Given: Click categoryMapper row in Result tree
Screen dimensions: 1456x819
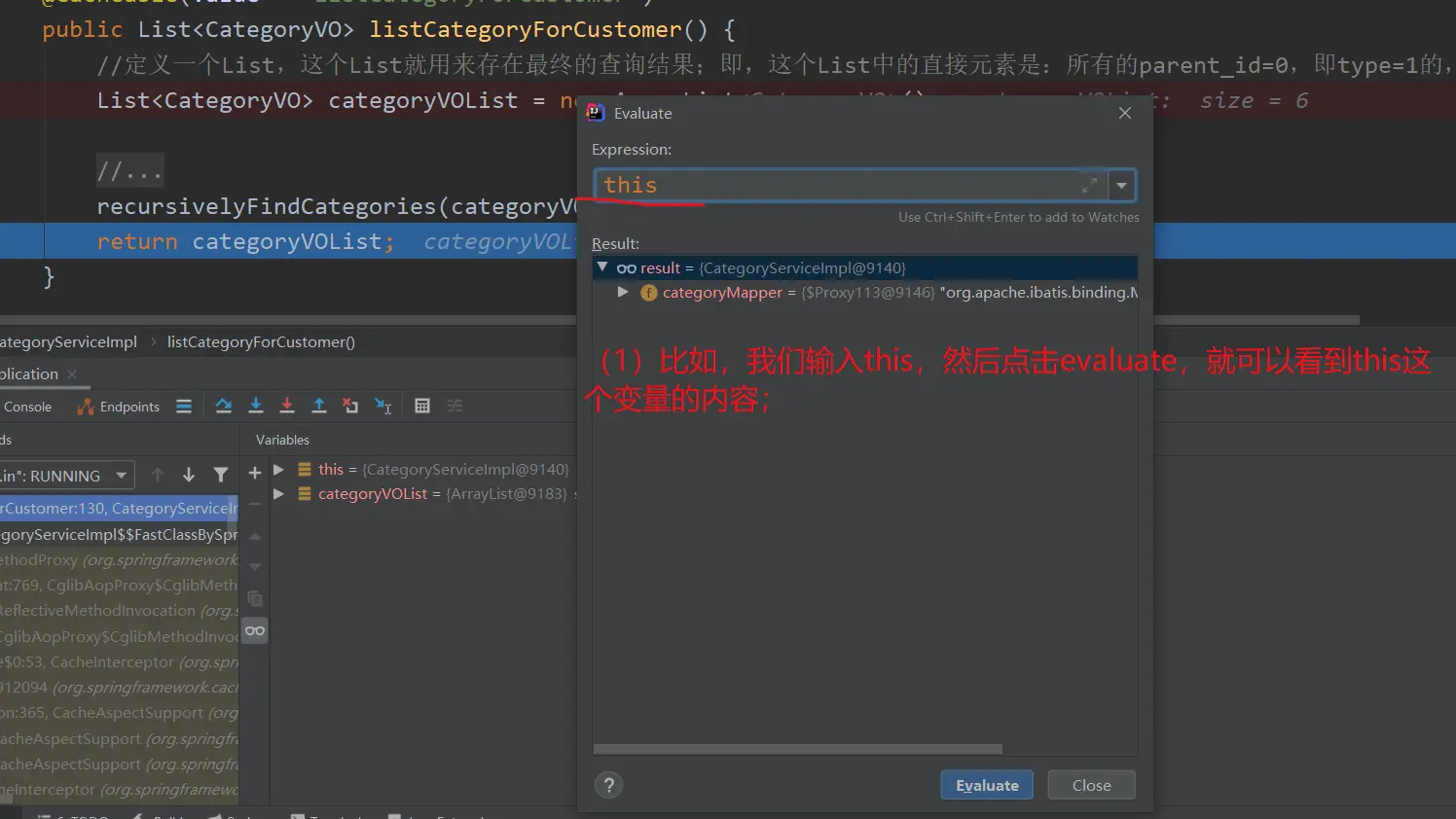Looking at the screenshot, I should point(865,293).
